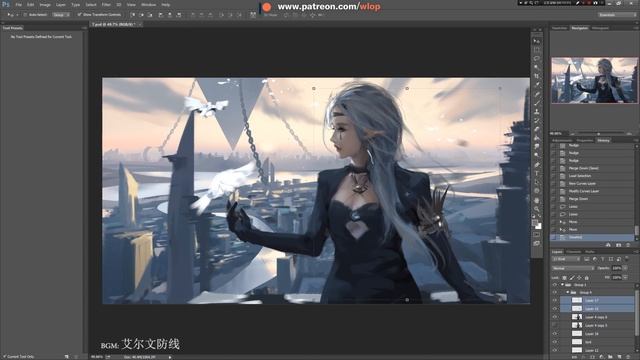Viewport: 640px width, 360px height.
Task: Hide Layer 4 copy 6 eye icon
Action: 555,317
